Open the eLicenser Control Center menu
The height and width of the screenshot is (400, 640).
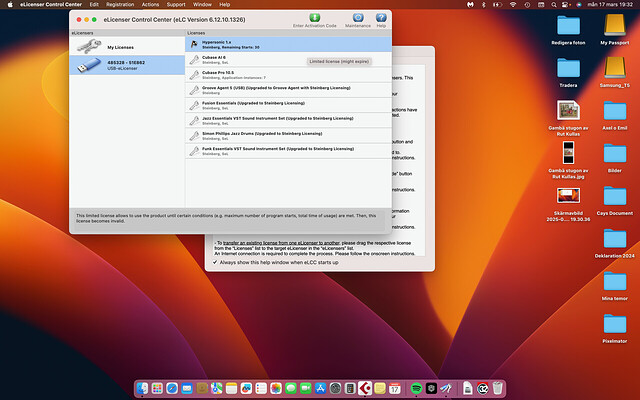coord(51,4)
